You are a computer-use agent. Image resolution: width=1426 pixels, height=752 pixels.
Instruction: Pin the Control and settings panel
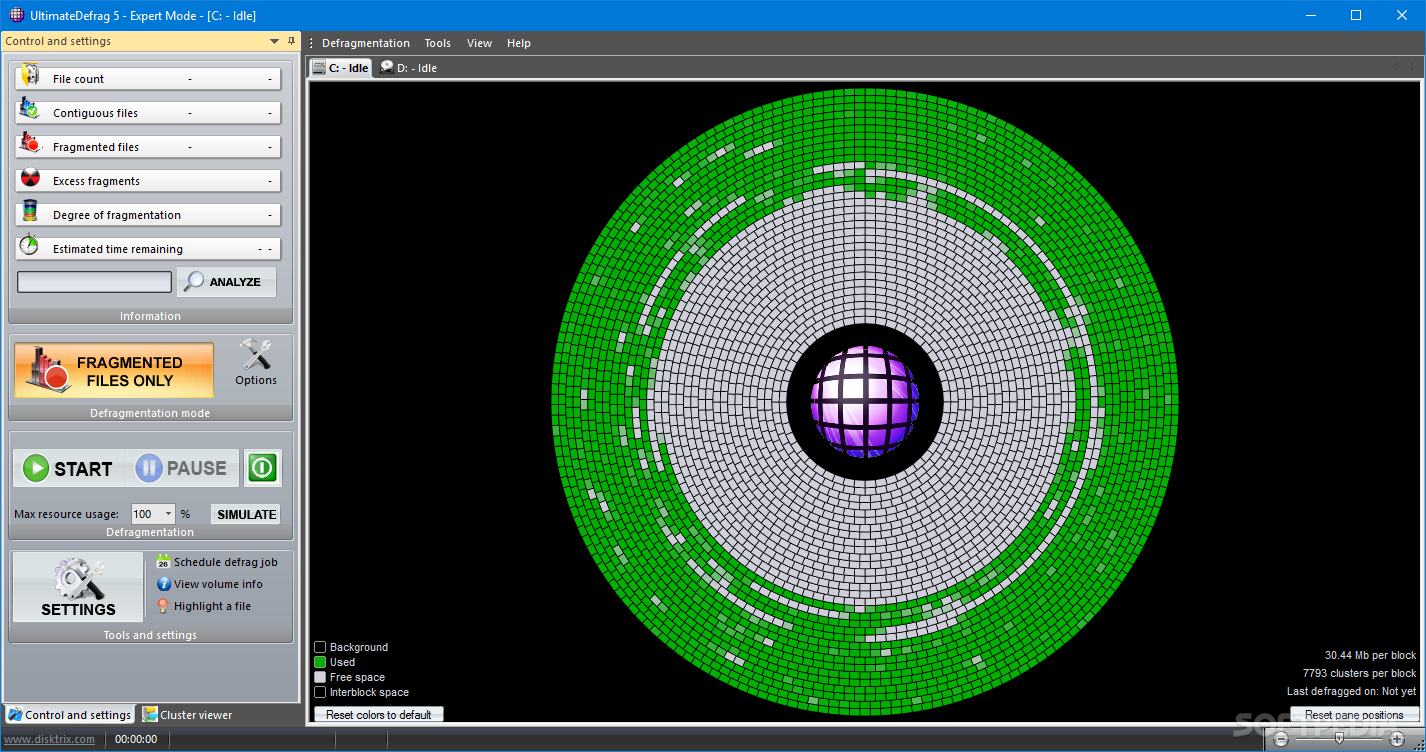(291, 41)
